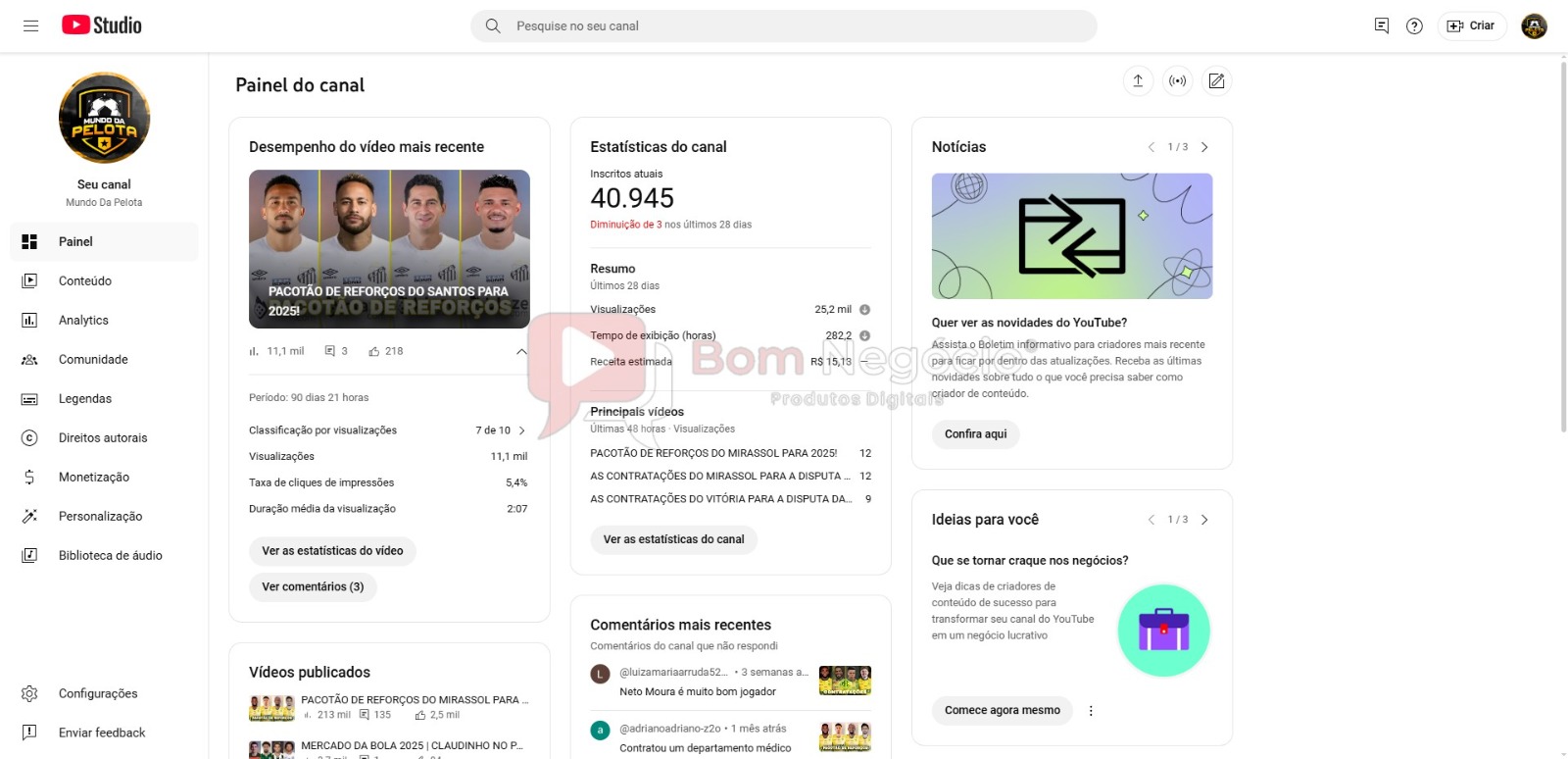Open Personalização in the sidebar
The height and width of the screenshot is (759, 1568).
pyautogui.click(x=104, y=516)
